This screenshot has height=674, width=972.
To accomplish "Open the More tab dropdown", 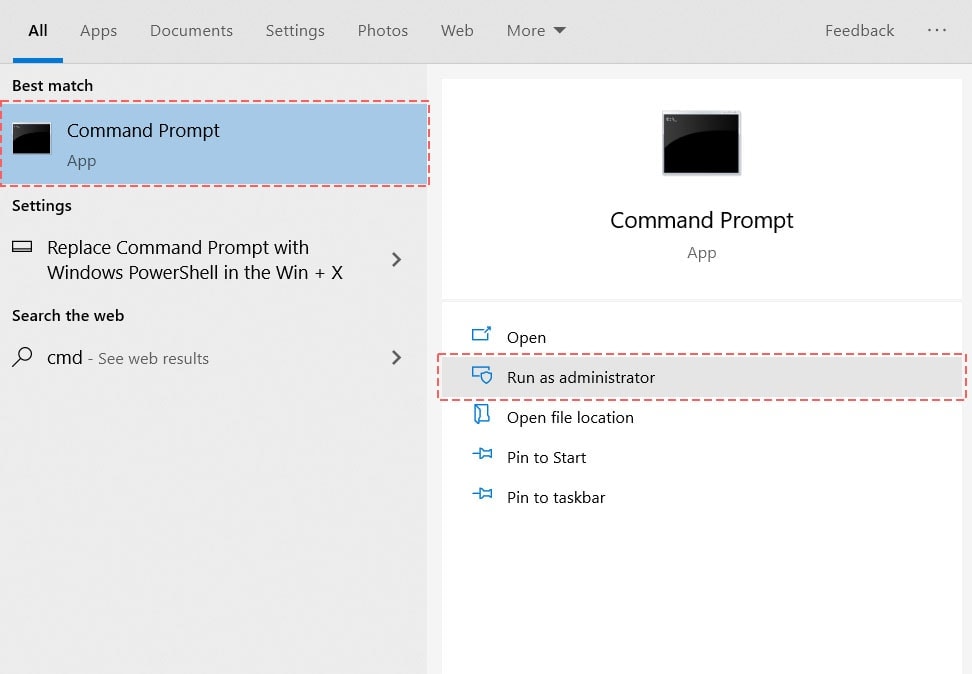I will [x=536, y=31].
